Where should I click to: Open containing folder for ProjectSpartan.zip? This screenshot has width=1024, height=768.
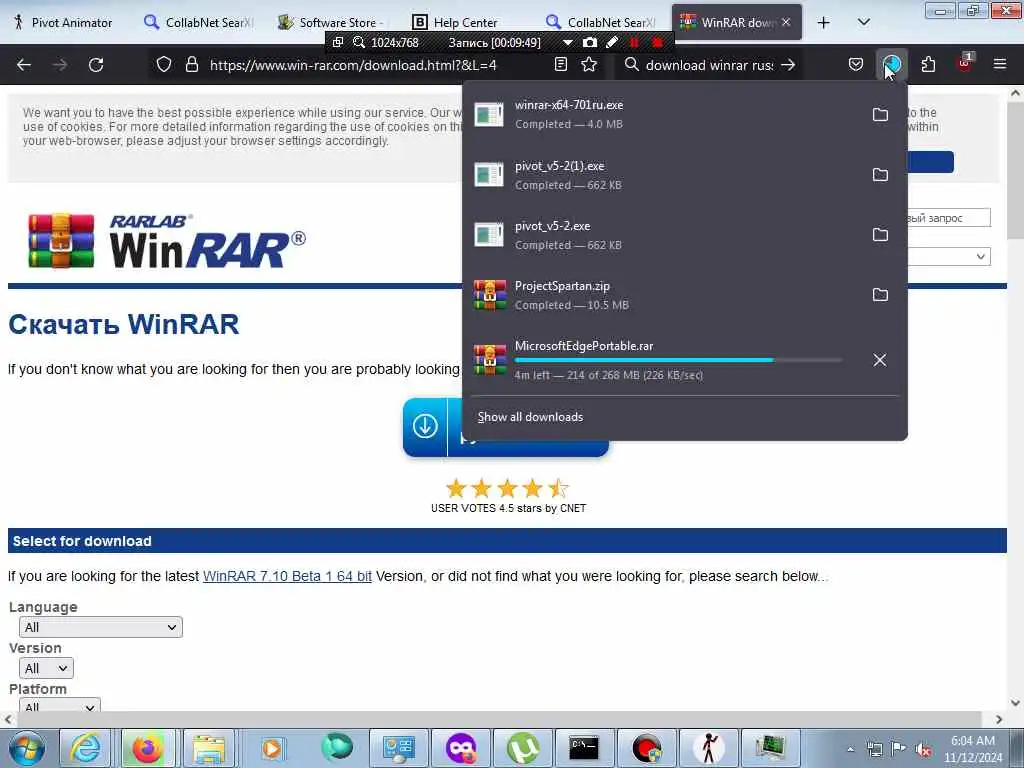point(880,295)
